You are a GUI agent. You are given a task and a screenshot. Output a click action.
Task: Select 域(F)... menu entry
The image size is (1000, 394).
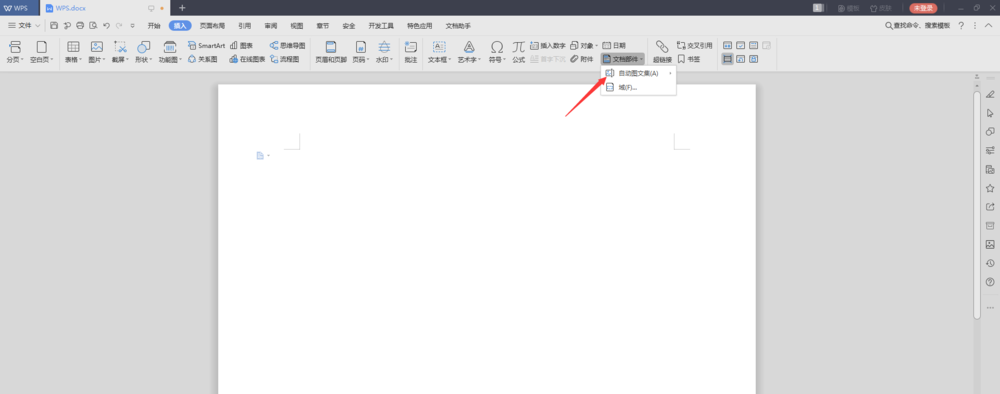638,87
